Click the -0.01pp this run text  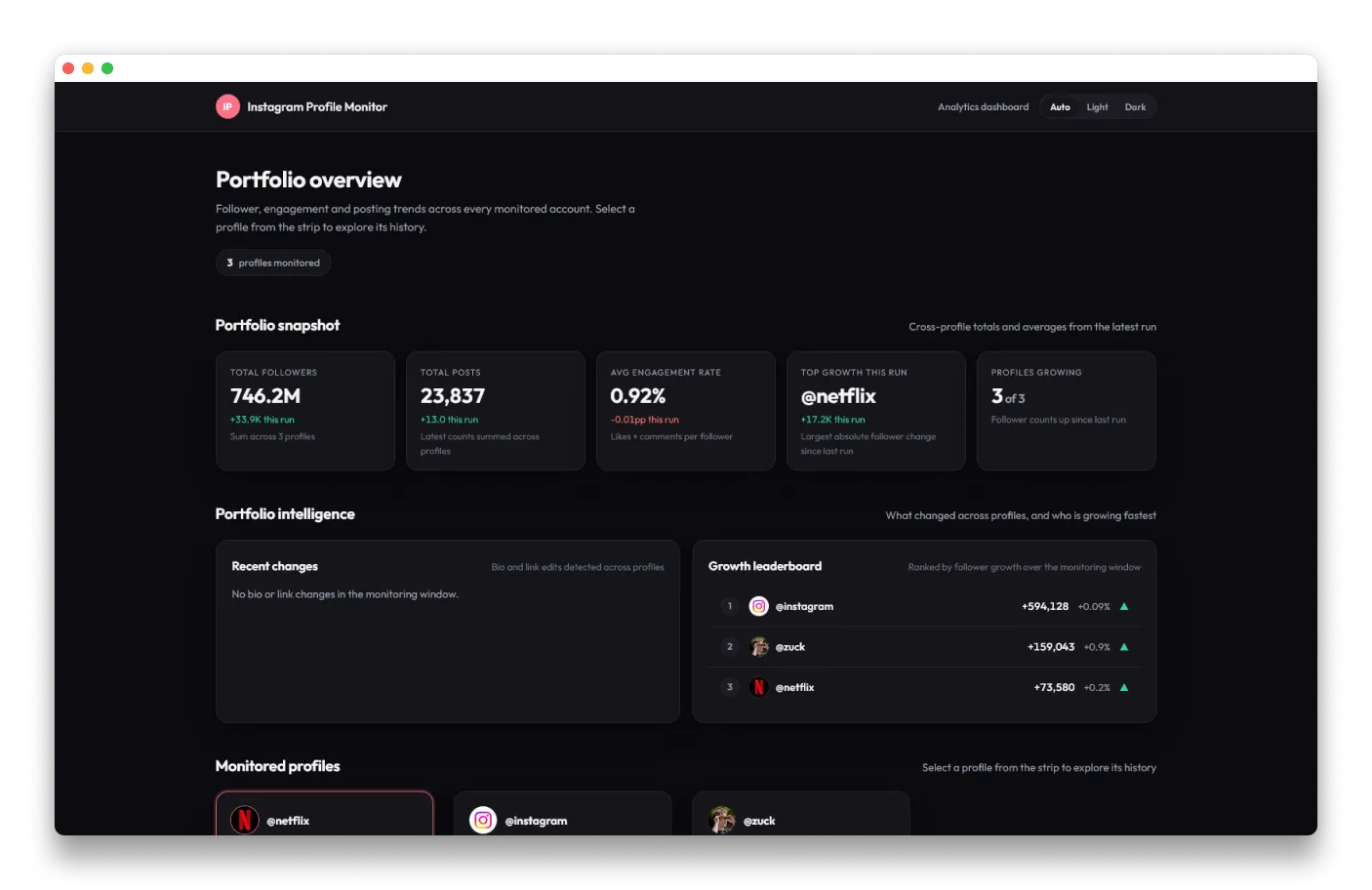[x=644, y=420]
